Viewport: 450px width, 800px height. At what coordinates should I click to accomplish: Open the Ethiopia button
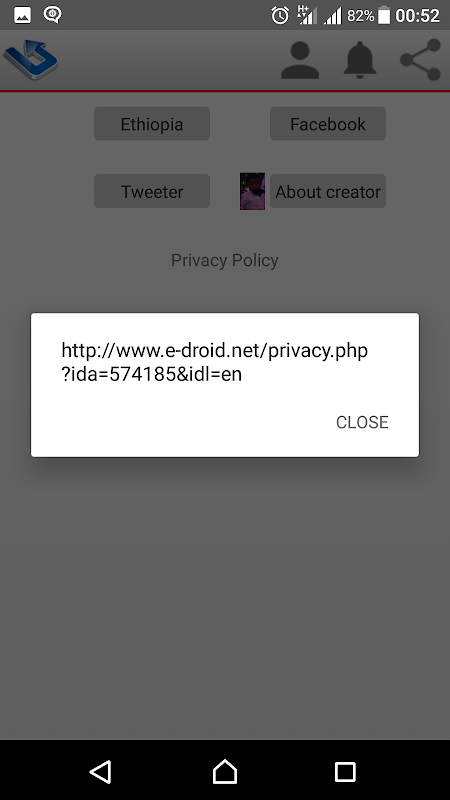pyautogui.click(x=152, y=123)
